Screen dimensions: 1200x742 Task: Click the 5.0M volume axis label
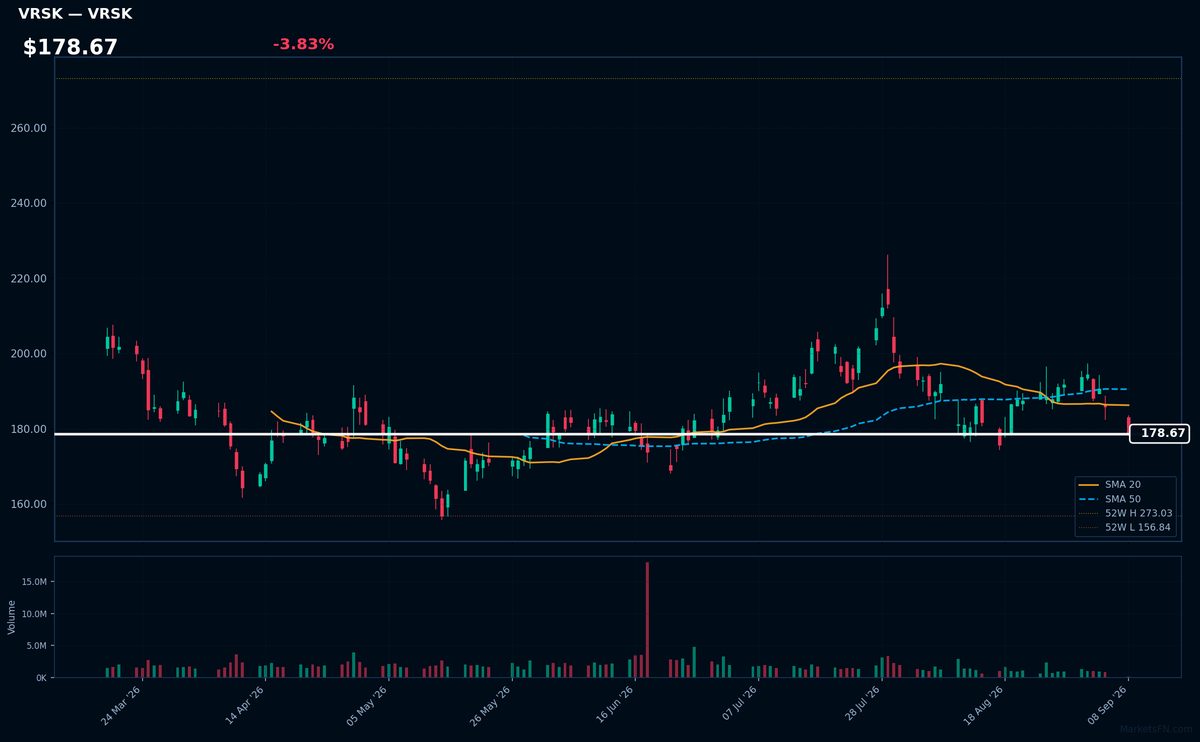[37, 646]
